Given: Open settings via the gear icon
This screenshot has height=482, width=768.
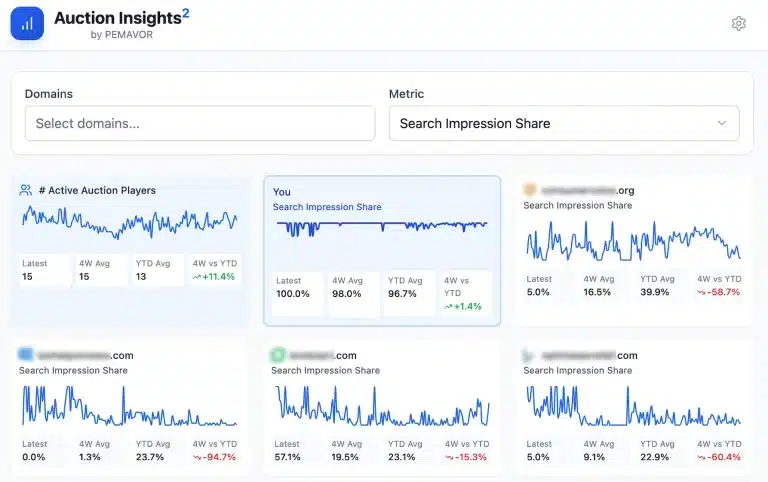Looking at the screenshot, I should 739,24.
